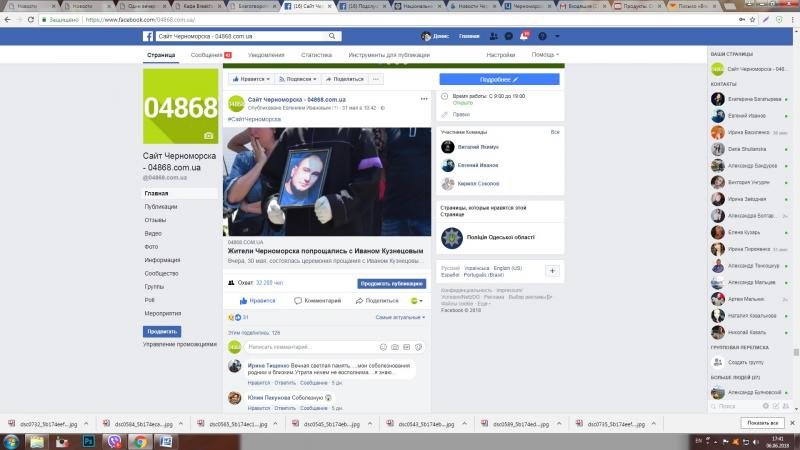This screenshot has height=450, width=800.
Task: Click the help question mark icon in header
Action: pos(542,36)
